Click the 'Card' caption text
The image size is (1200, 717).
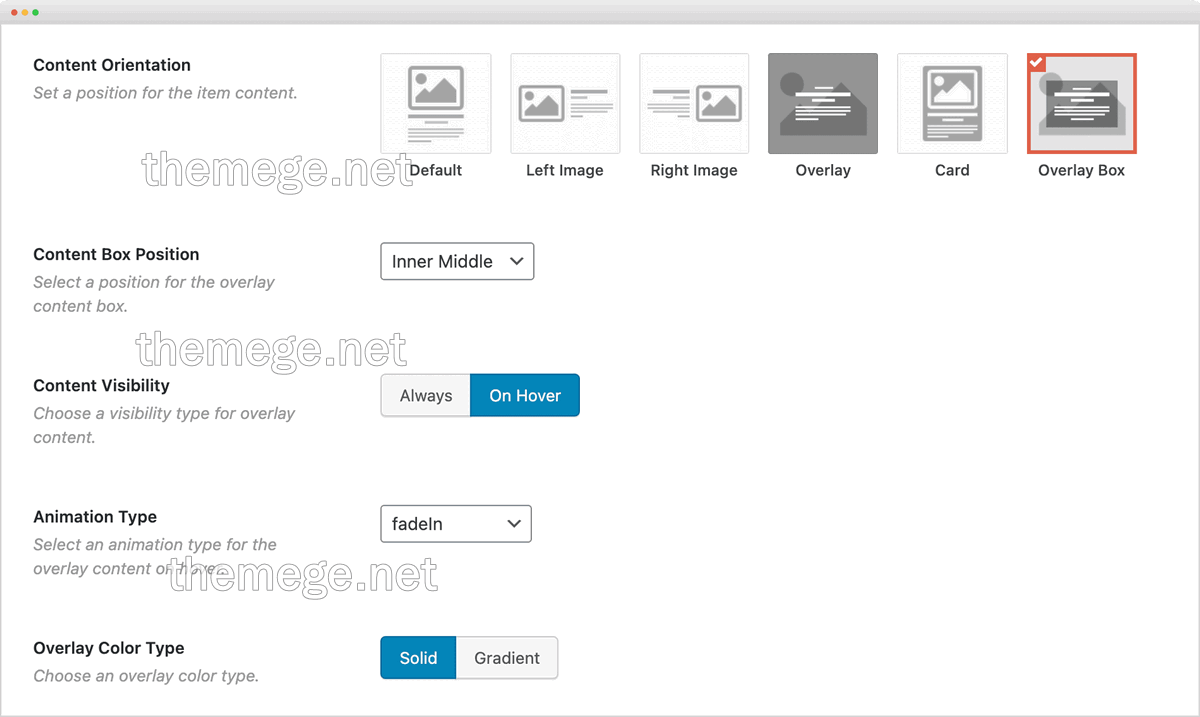(952, 170)
